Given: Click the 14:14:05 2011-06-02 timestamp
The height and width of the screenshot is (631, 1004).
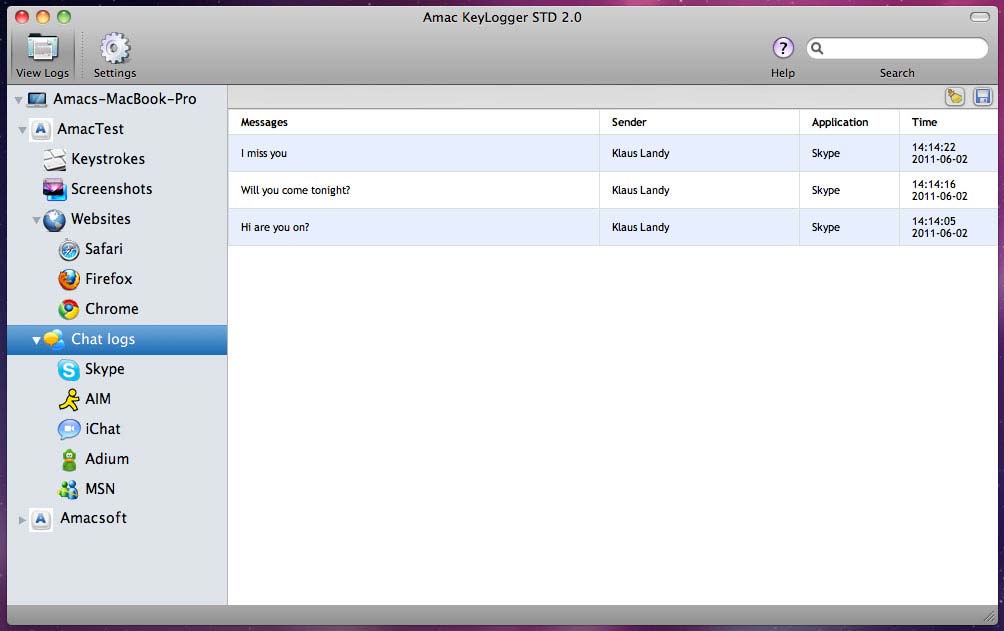Looking at the screenshot, I should [x=939, y=227].
